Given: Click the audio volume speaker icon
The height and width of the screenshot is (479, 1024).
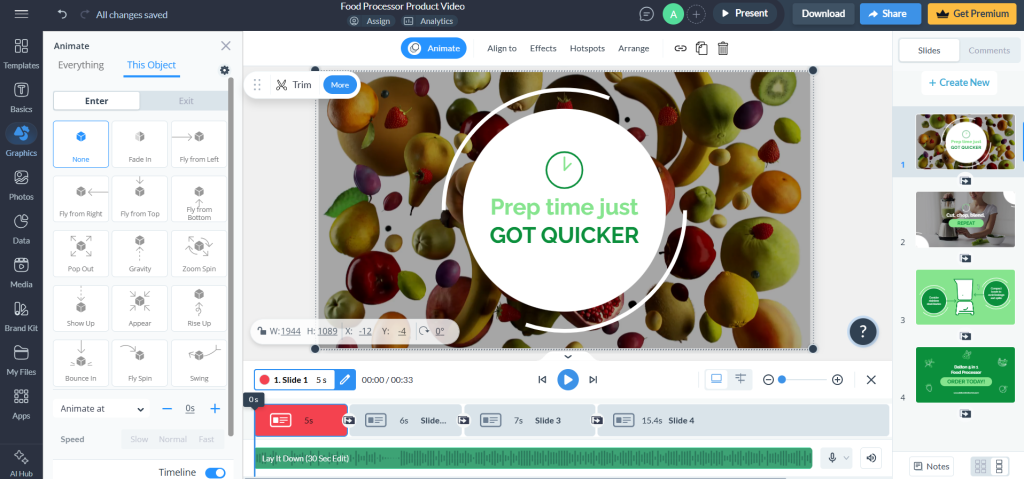Looking at the screenshot, I should coord(871,458).
